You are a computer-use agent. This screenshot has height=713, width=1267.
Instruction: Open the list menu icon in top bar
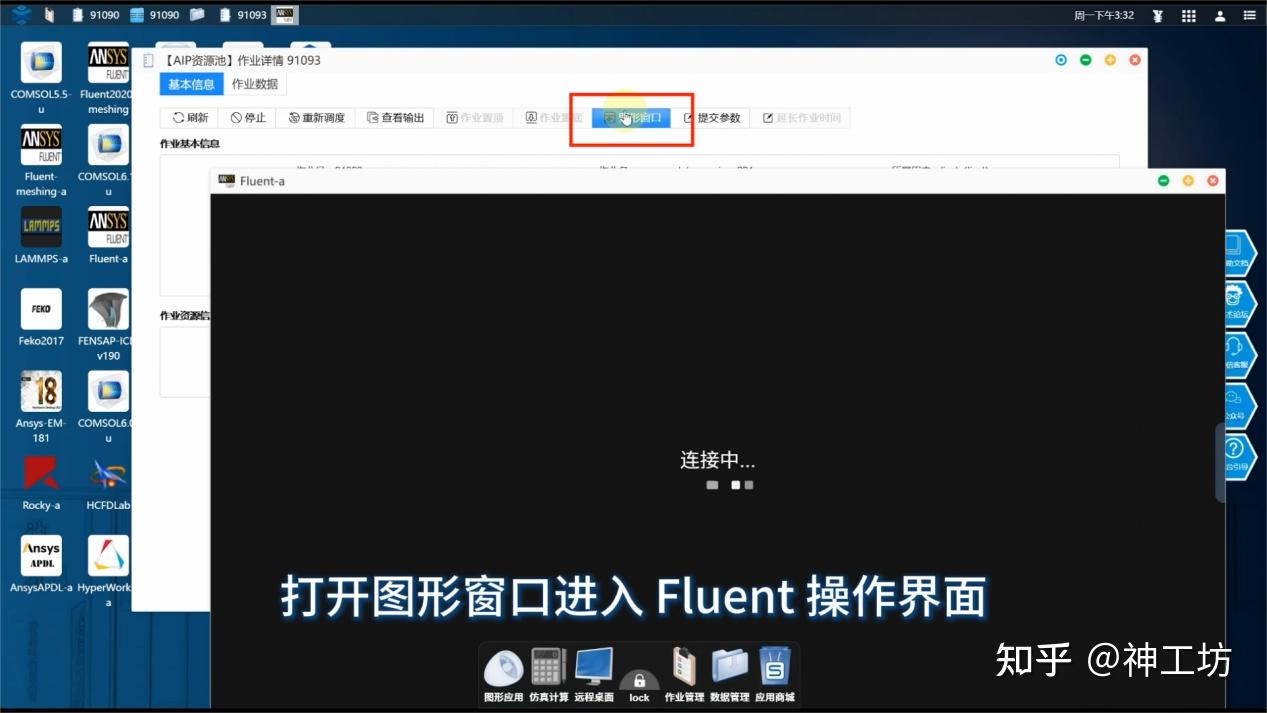point(1250,15)
